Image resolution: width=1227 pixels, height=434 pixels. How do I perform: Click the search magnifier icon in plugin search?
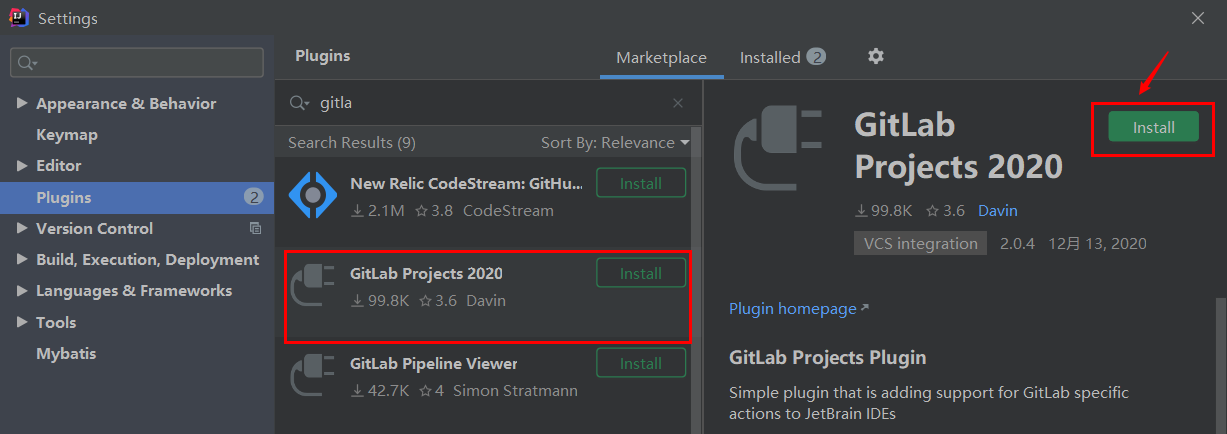299,103
